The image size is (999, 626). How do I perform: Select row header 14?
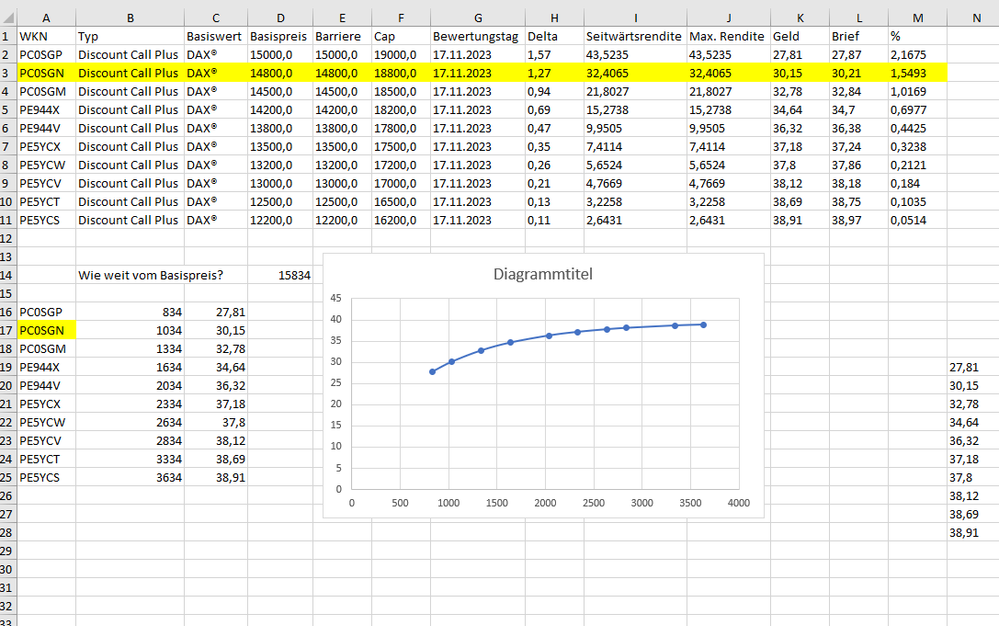7,274
